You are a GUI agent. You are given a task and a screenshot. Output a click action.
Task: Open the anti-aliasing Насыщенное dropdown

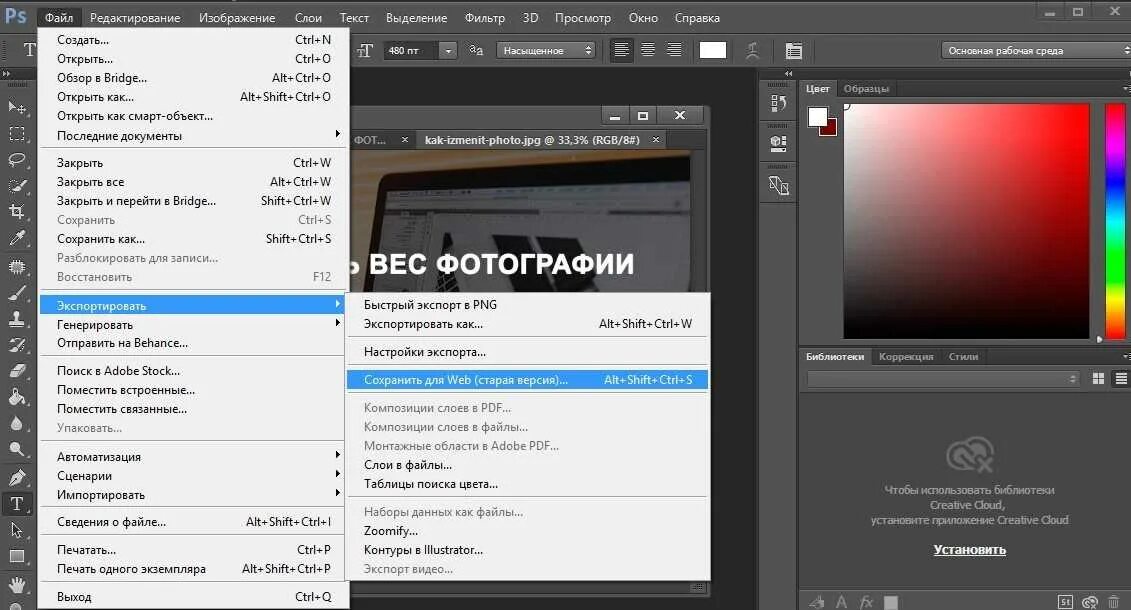pyautogui.click(x=546, y=50)
